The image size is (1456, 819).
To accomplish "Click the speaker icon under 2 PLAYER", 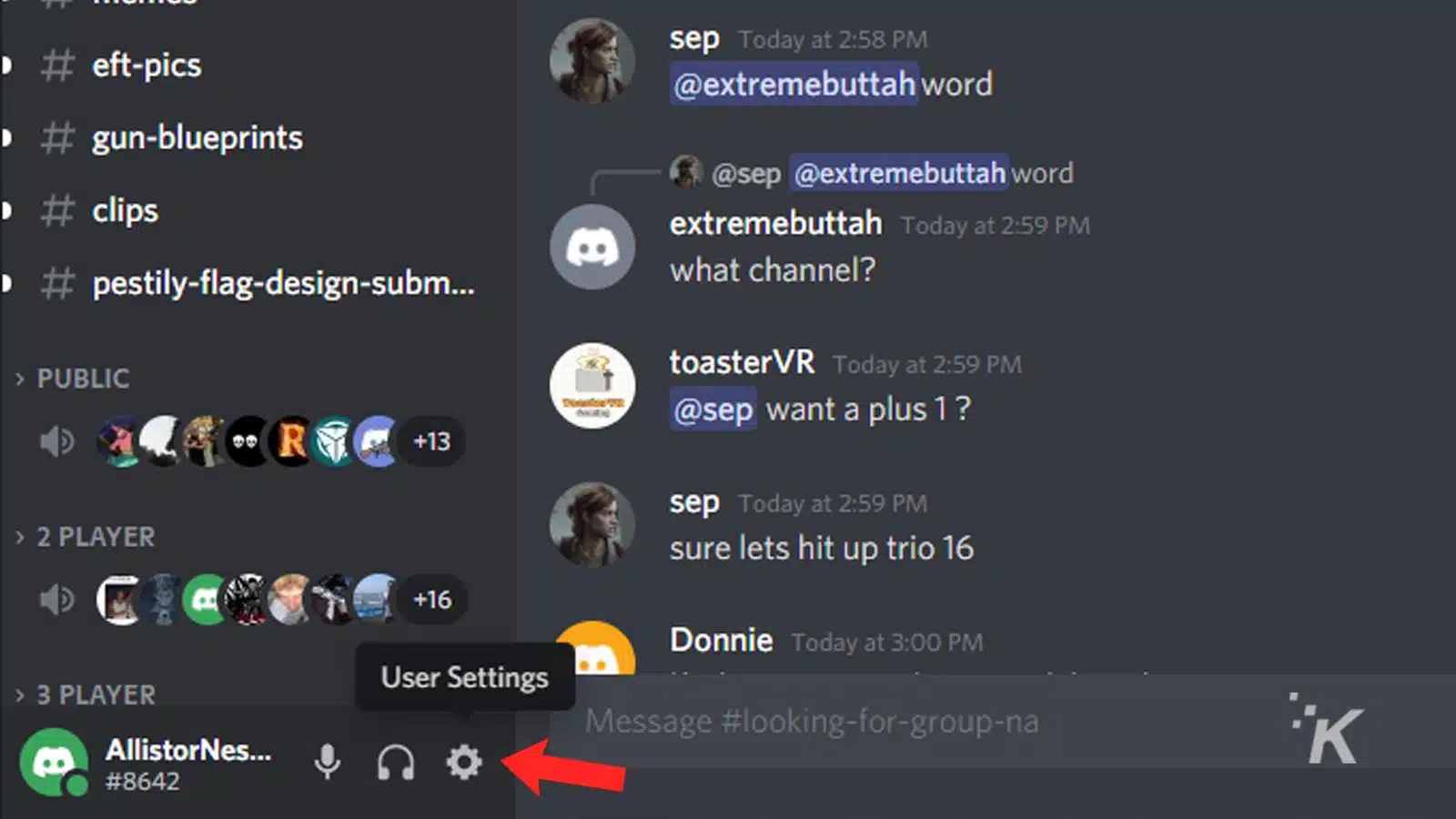I will [56, 599].
